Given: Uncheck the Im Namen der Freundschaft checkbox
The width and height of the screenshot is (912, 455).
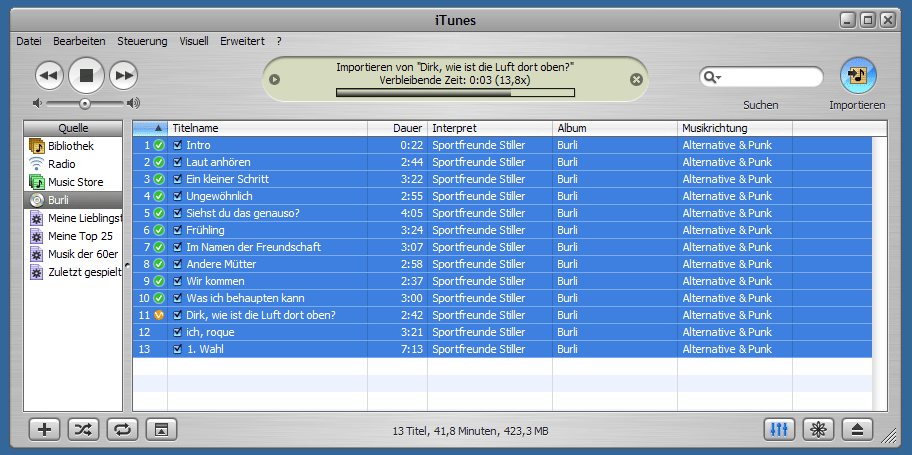Looking at the screenshot, I should 177,247.
